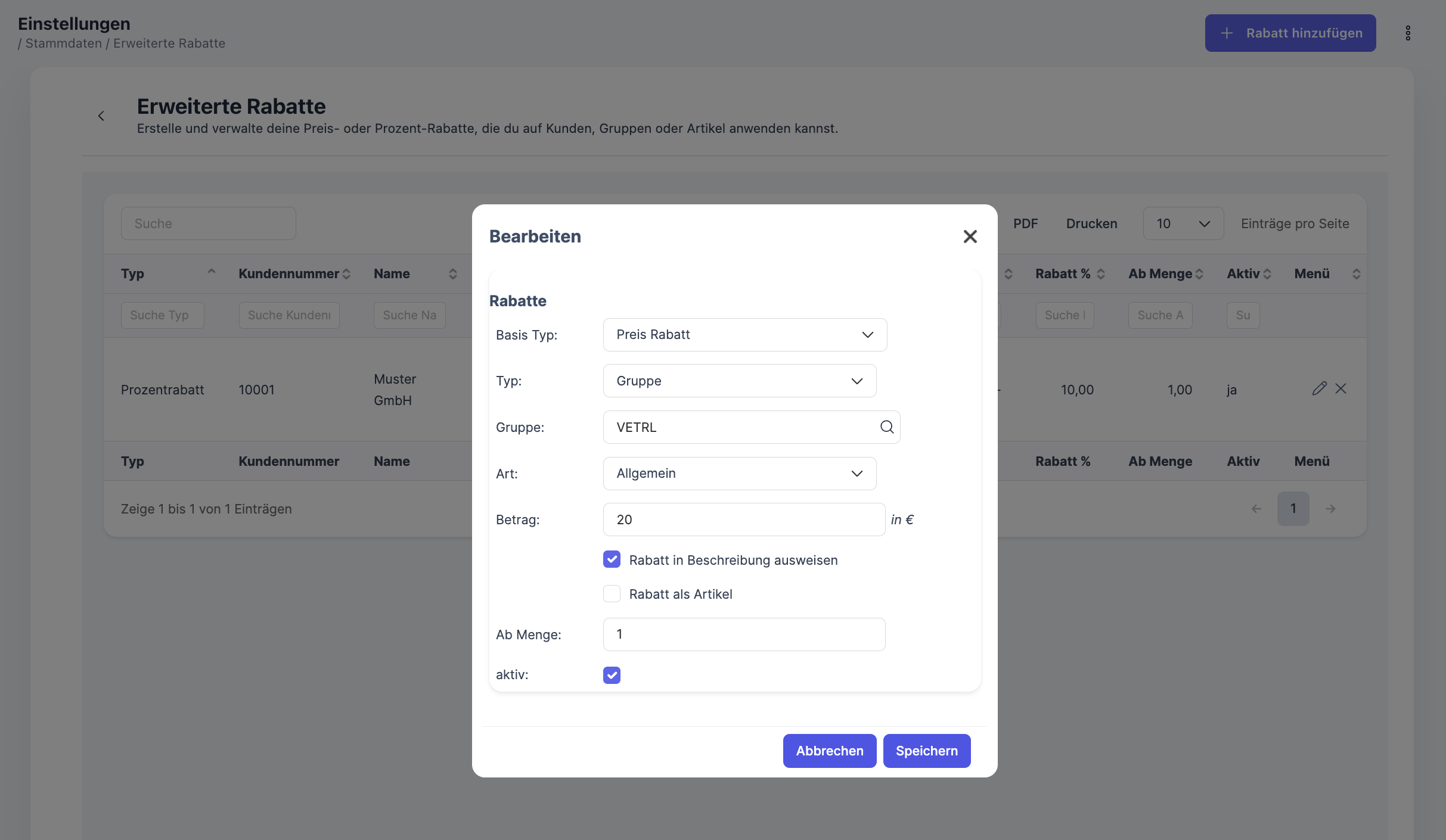Open the three-dot options menu

pyautogui.click(x=1408, y=33)
